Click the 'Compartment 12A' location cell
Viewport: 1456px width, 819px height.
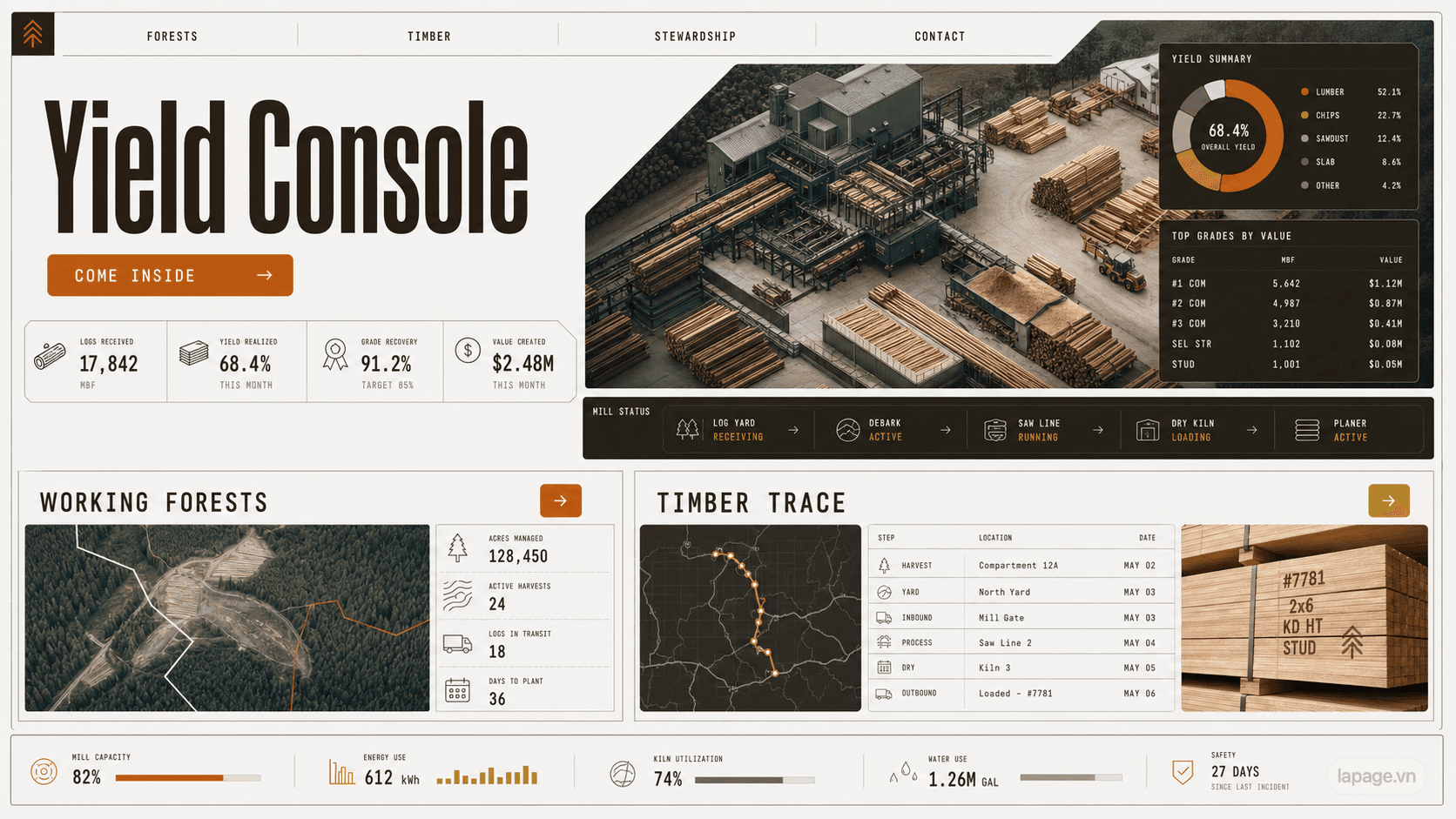[1018, 566]
